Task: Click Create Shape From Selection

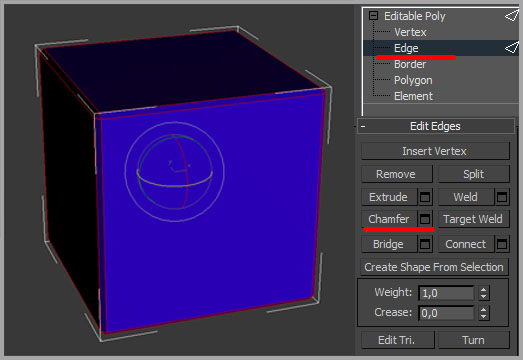Action: pyautogui.click(x=434, y=267)
